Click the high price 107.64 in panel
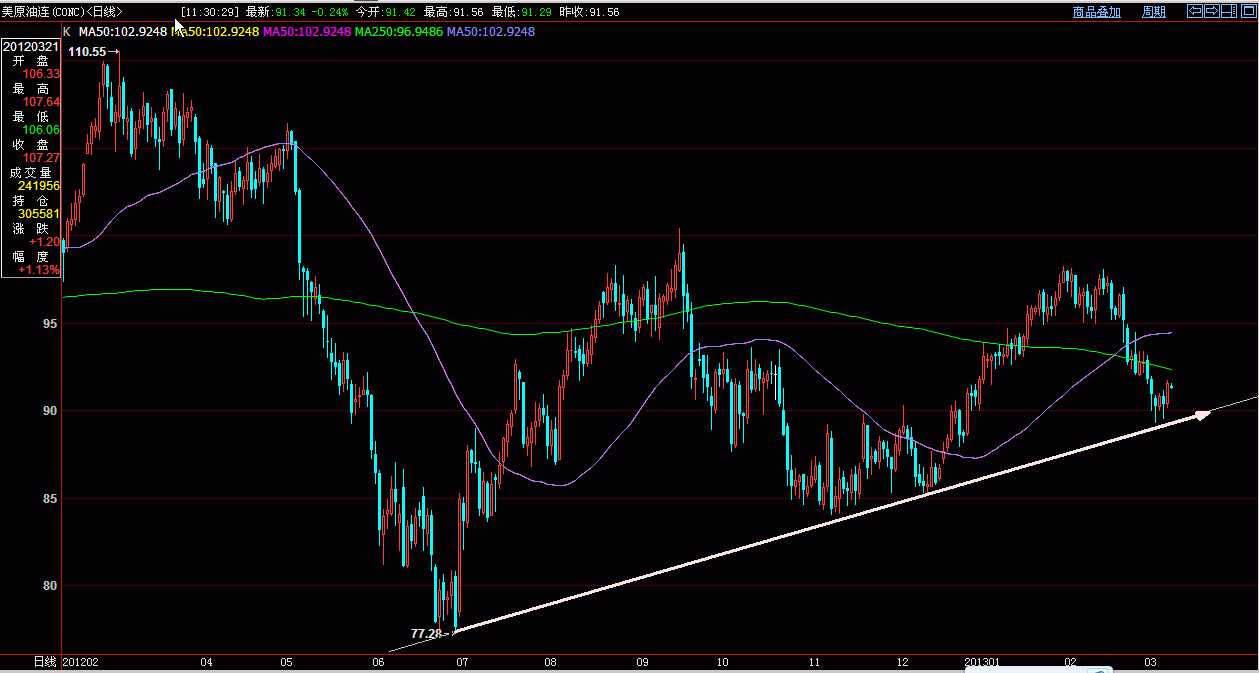This screenshot has height=673, width=1259. (x=42, y=102)
